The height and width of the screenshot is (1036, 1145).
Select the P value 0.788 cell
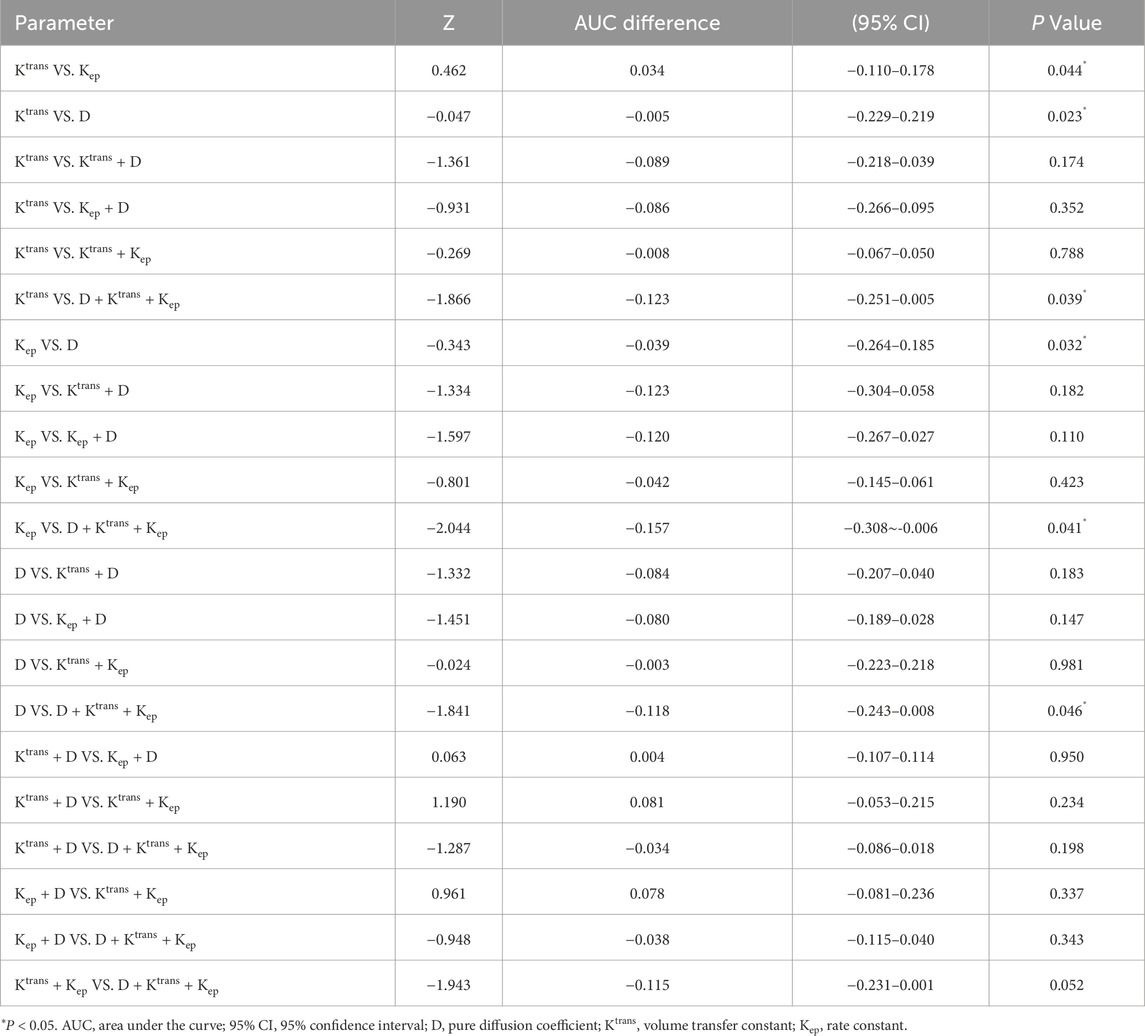[x=1066, y=253]
